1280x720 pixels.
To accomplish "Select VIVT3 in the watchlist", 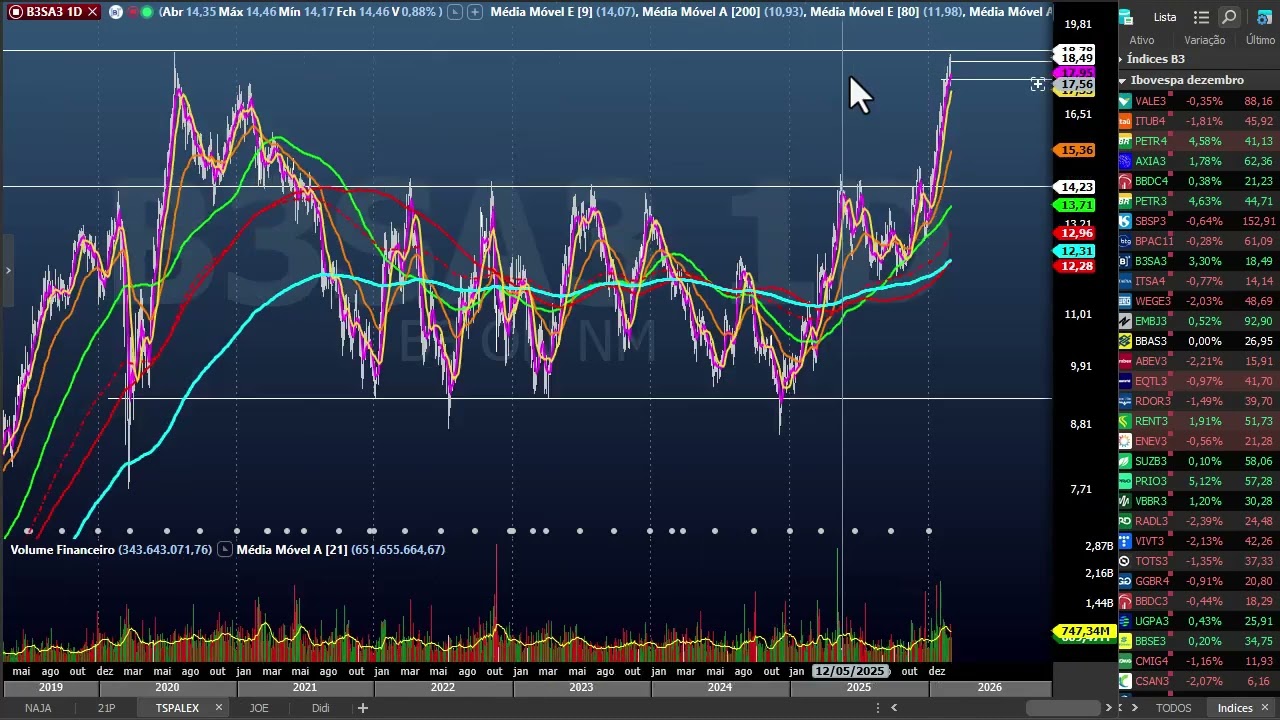I will [1198, 541].
